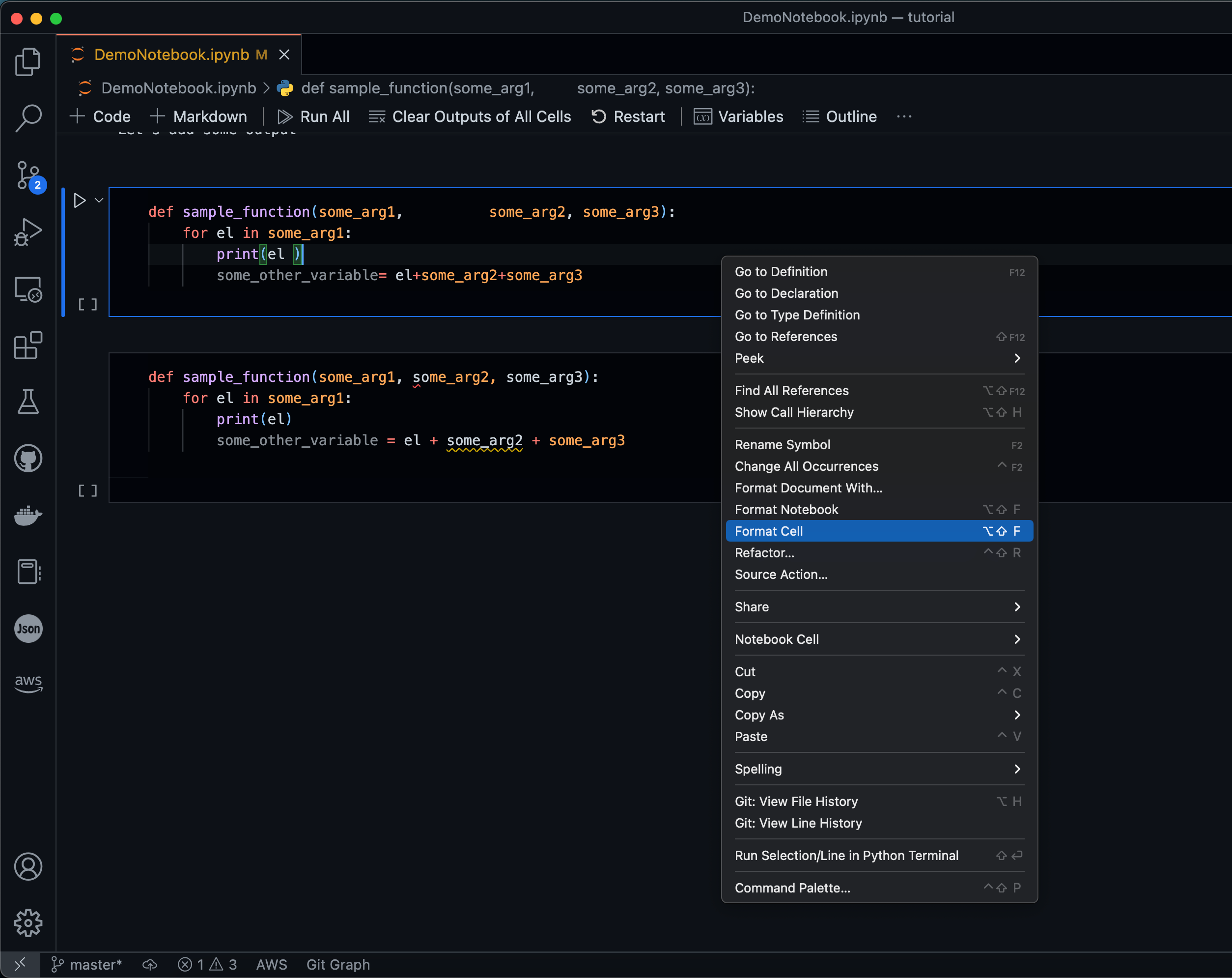Open the Docker view
This screenshot has width=1232, height=978.
[x=28, y=515]
